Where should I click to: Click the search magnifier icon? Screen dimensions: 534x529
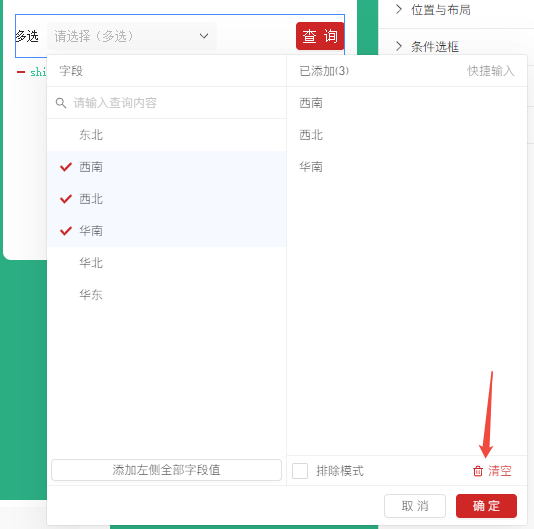coord(61,103)
